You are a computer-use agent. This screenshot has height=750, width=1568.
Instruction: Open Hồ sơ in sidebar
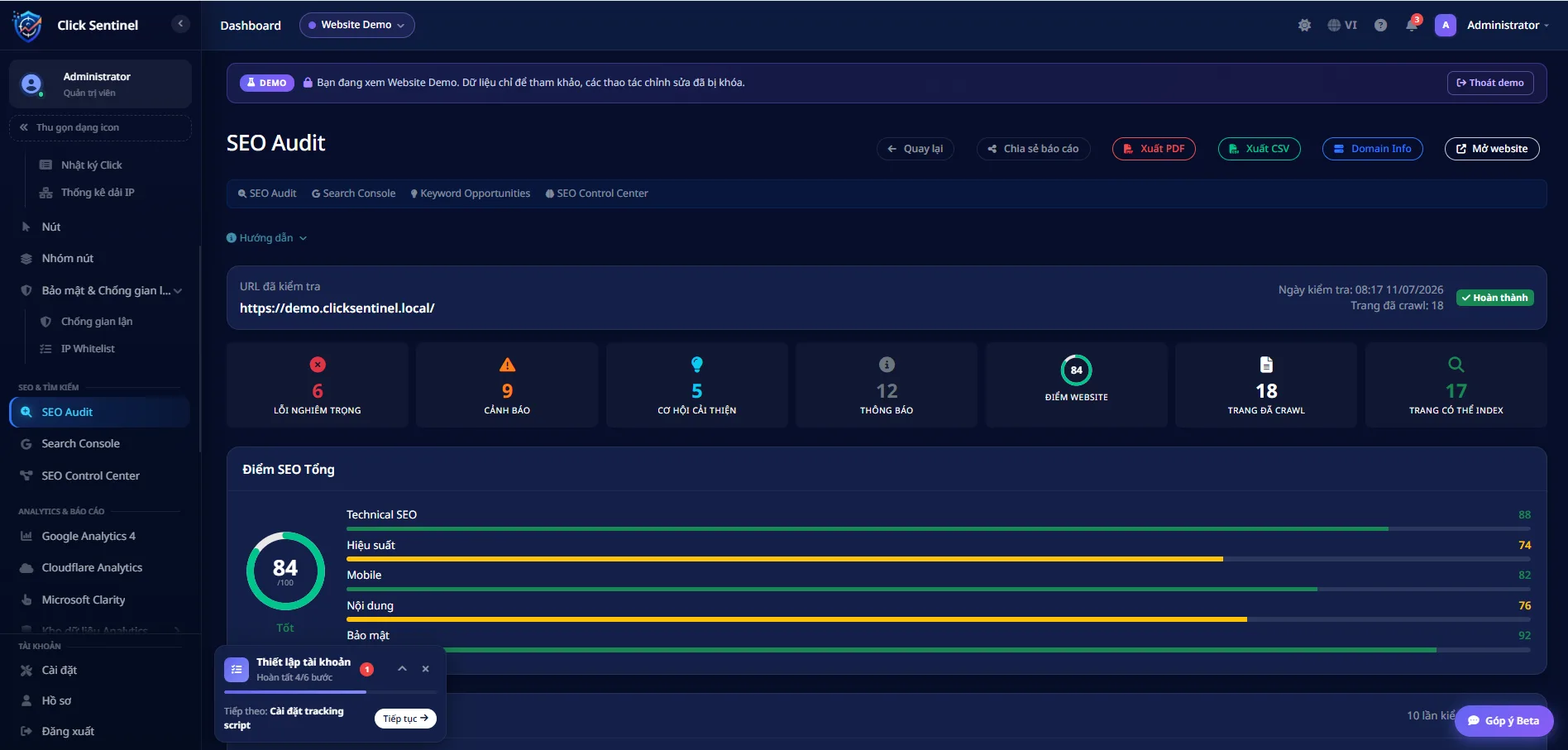[x=56, y=701]
